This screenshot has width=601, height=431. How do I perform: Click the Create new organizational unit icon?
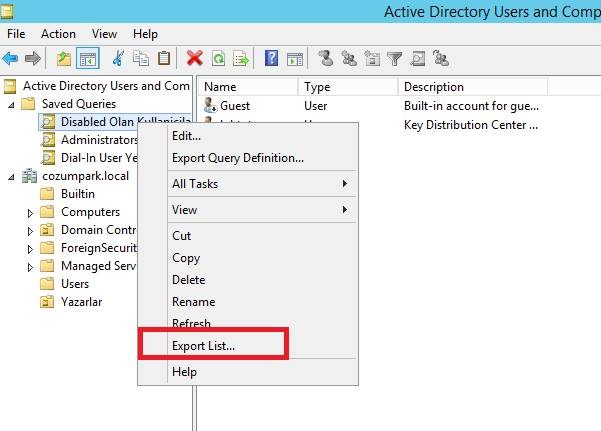372,58
